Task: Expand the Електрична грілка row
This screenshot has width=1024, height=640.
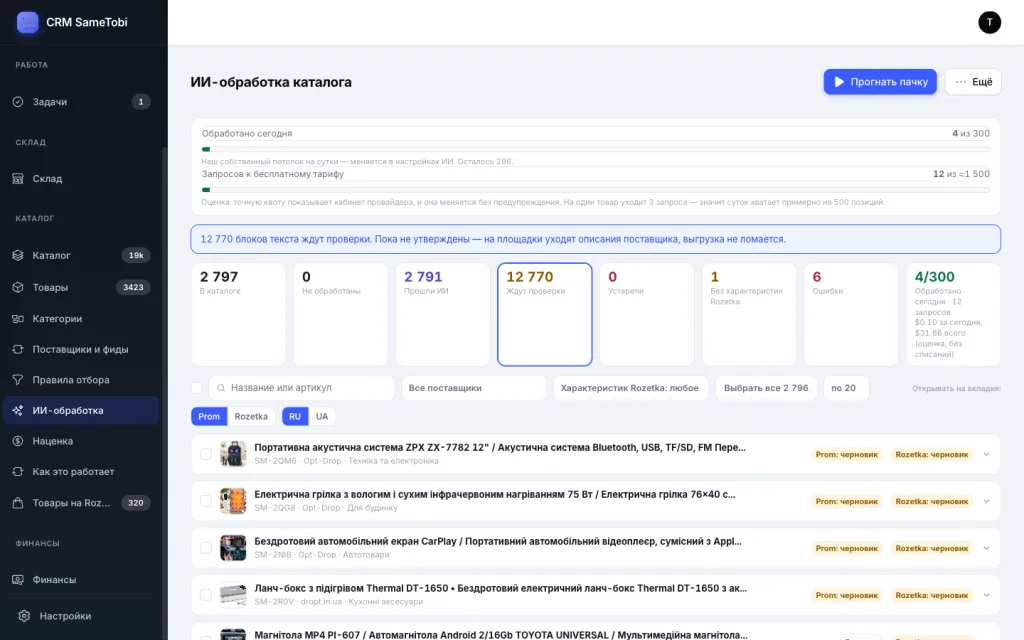Action: (986, 502)
